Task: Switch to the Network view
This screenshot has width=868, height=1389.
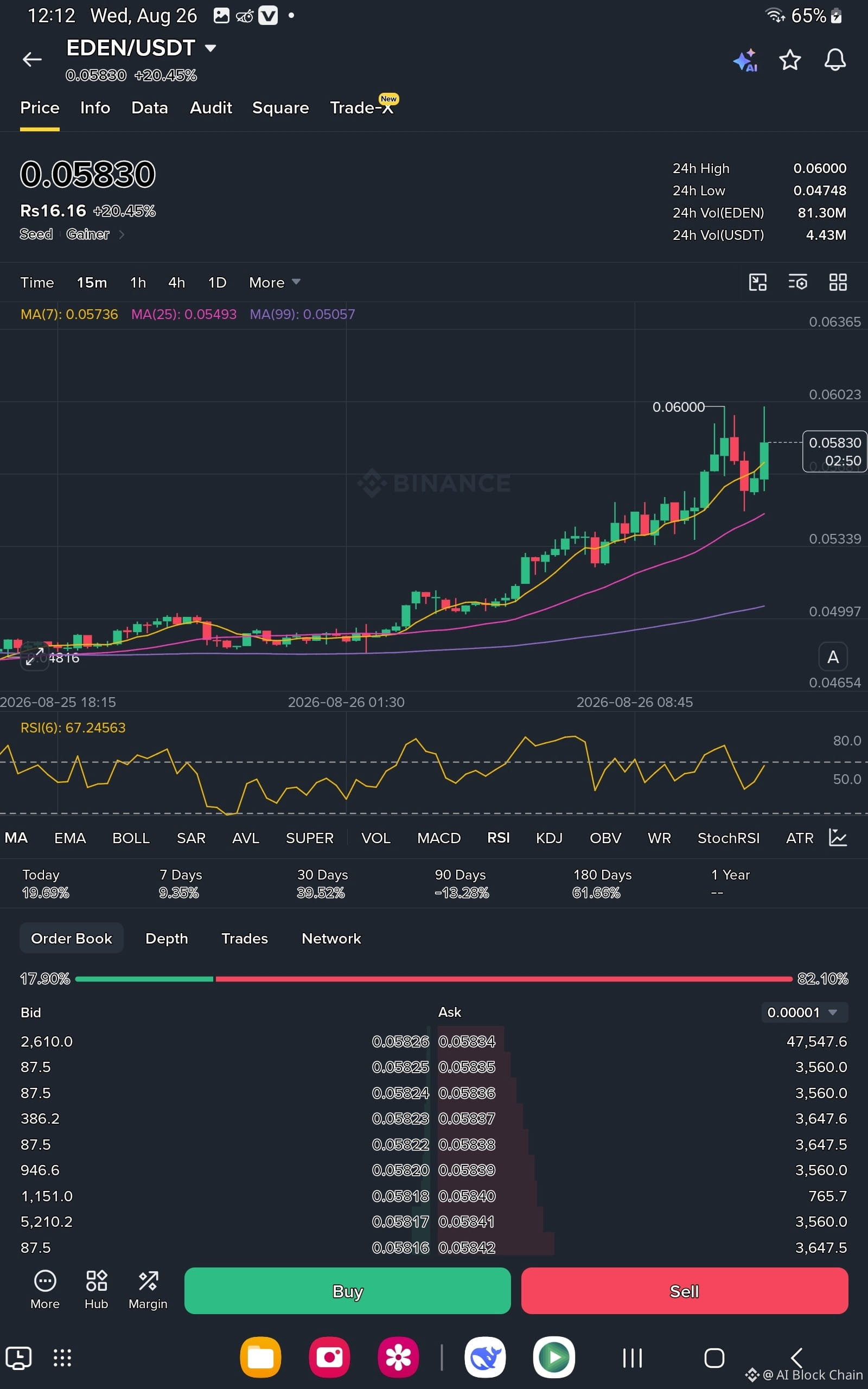Action: [x=331, y=939]
